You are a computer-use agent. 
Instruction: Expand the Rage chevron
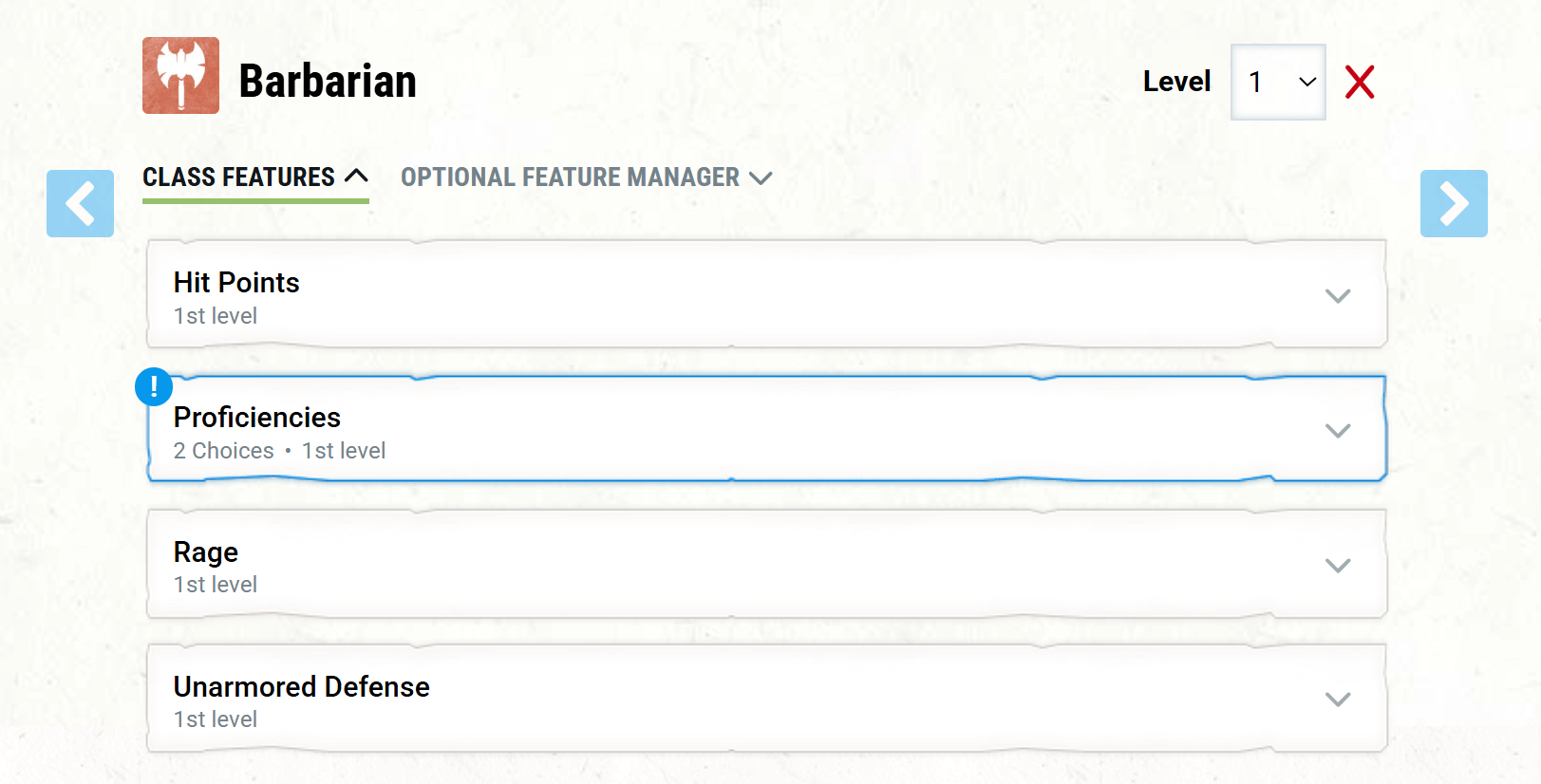tap(1337, 566)
